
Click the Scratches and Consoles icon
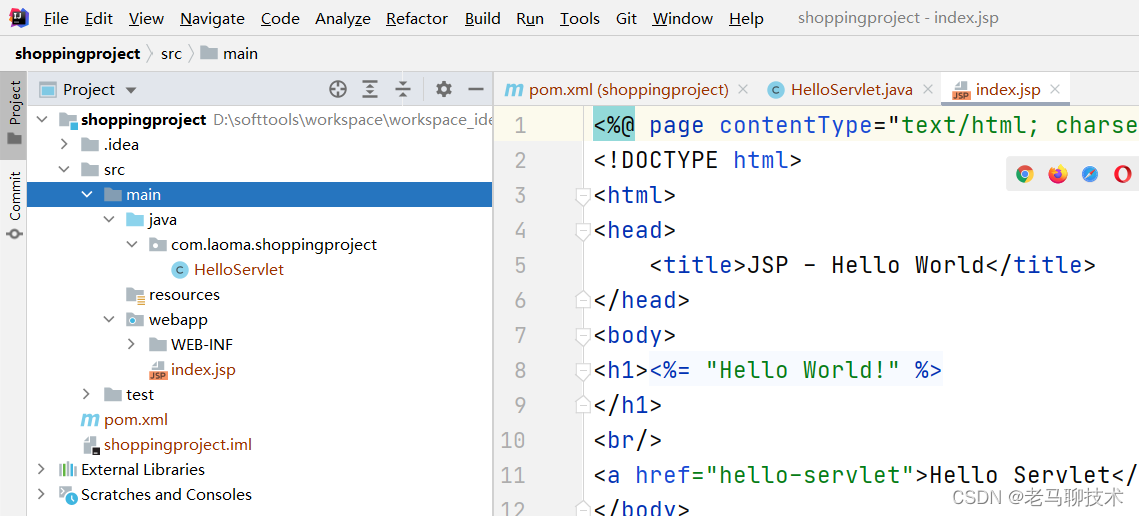pyautogui.click(x=68, y=495)
